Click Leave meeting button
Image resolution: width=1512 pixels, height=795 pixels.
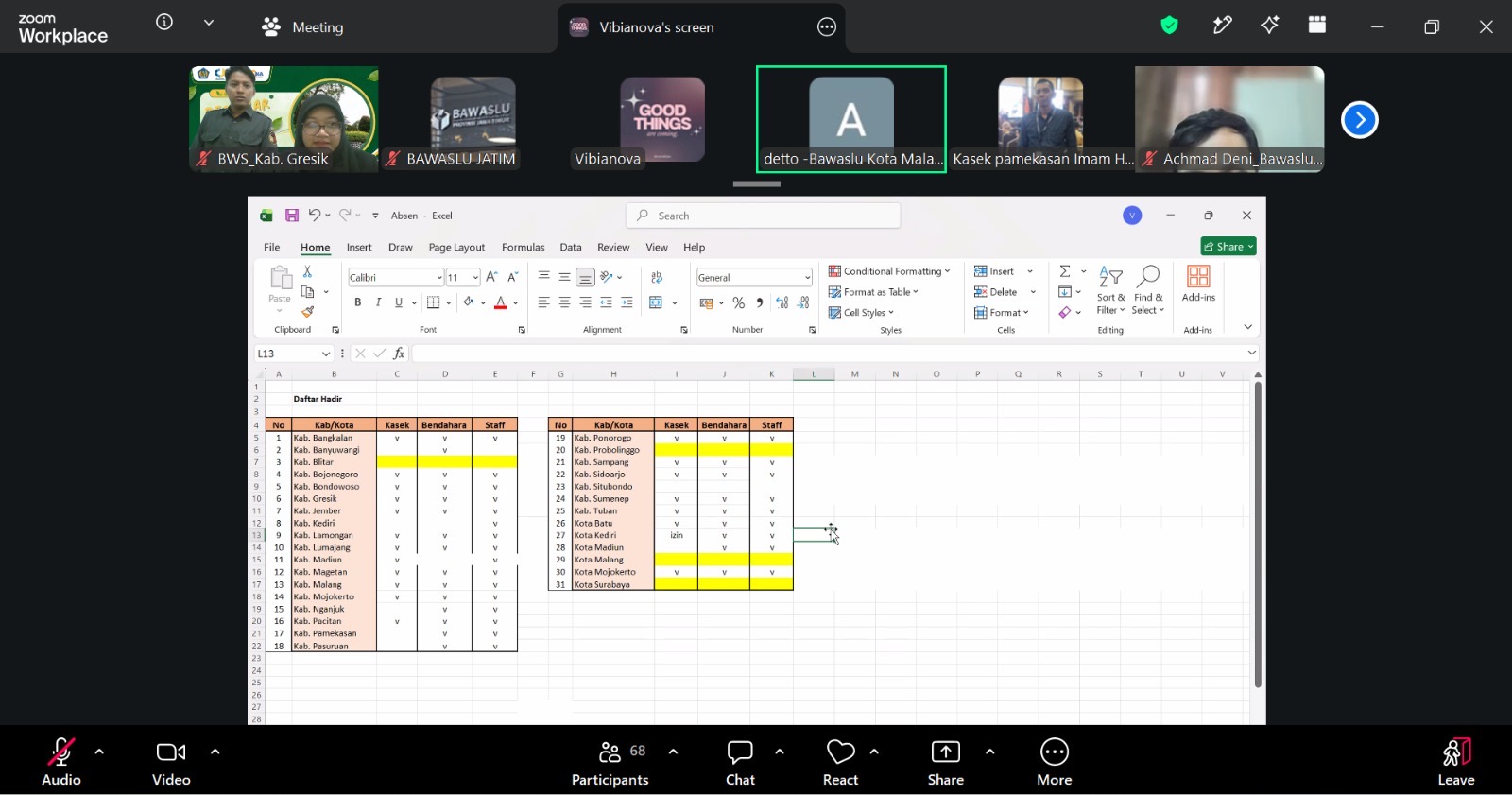(1456, 762)
